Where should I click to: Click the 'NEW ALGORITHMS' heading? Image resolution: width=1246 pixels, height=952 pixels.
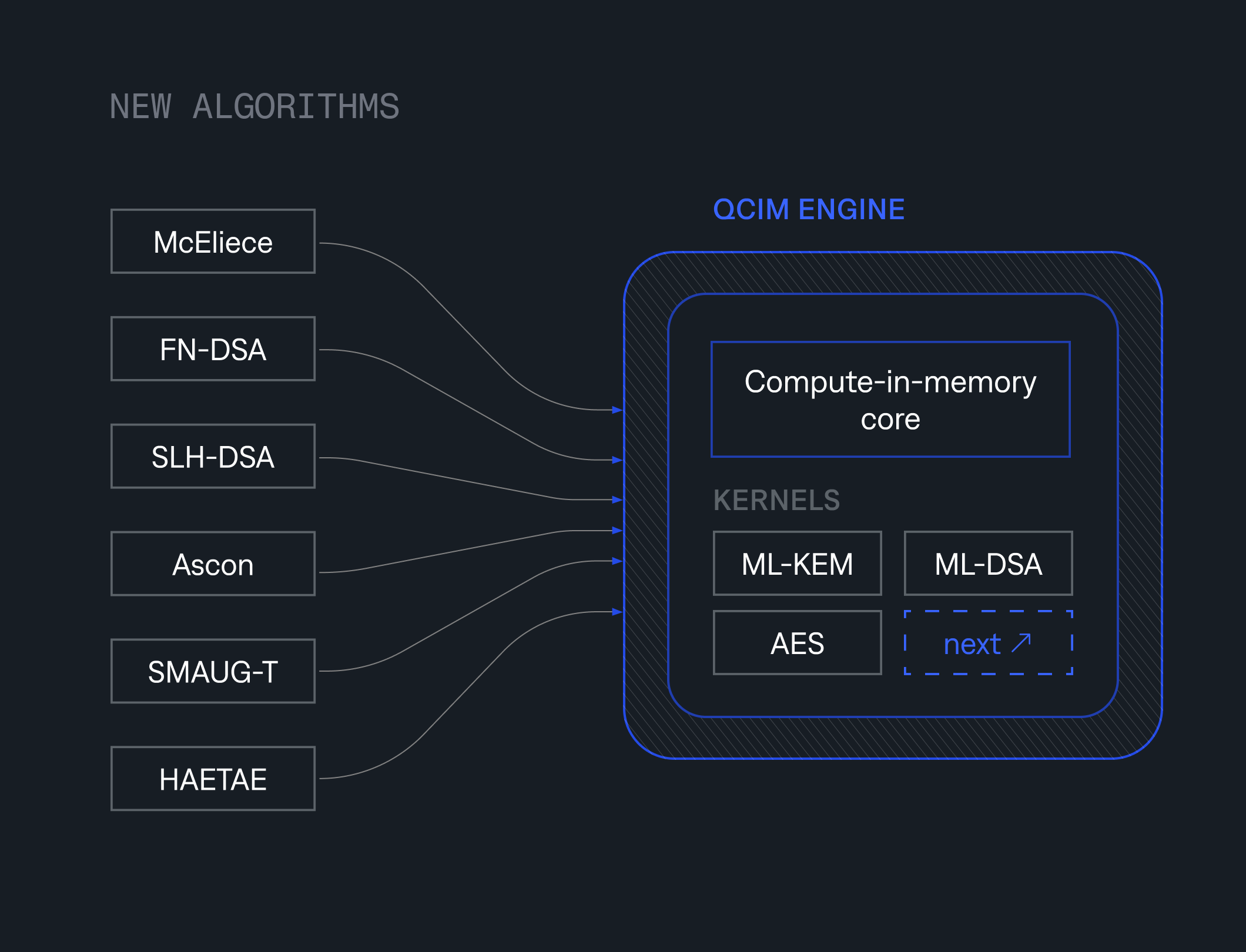[x=254, y=106]
